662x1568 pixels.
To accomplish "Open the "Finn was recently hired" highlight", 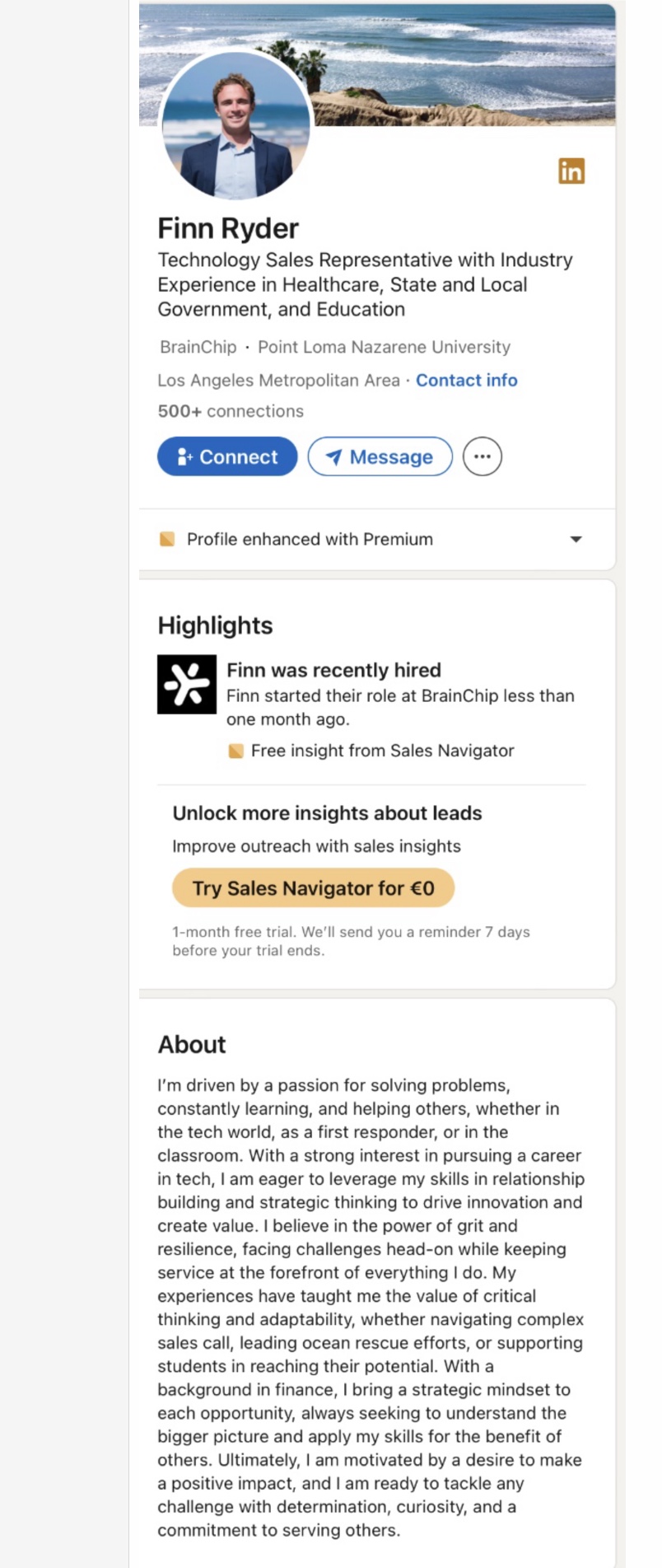I will 333,670.
